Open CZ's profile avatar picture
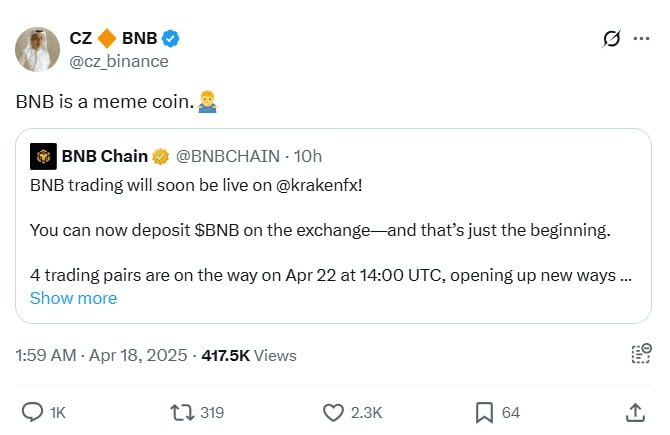The image size is (670, 435). (38, 49)
